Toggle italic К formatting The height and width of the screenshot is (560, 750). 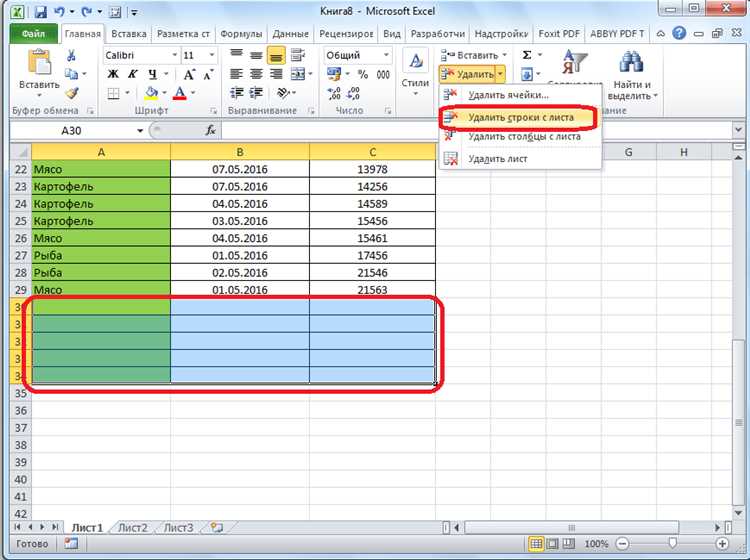point(132,74)
